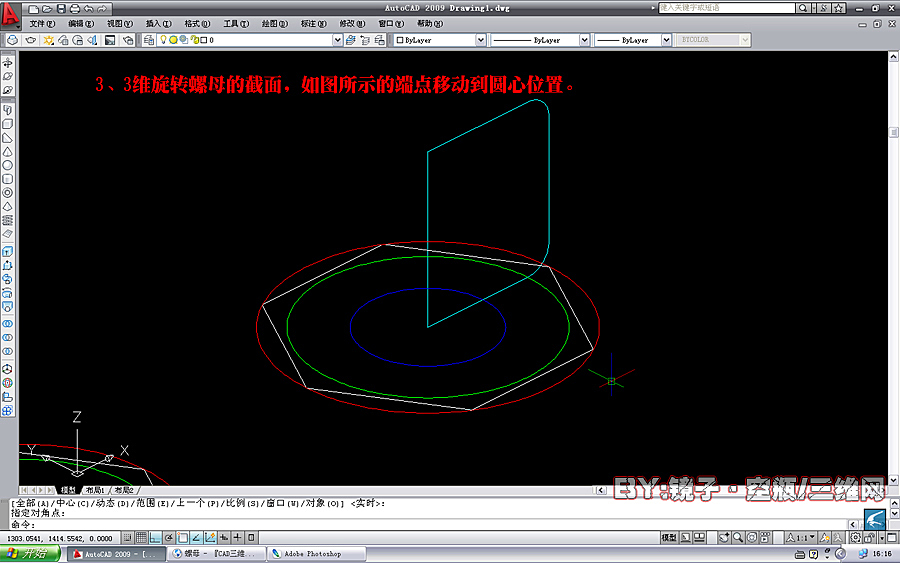Viewport: 900px width, 563px height.
Task: Toggle Snap mode in status bar
Action: click(x=127, y=538)
